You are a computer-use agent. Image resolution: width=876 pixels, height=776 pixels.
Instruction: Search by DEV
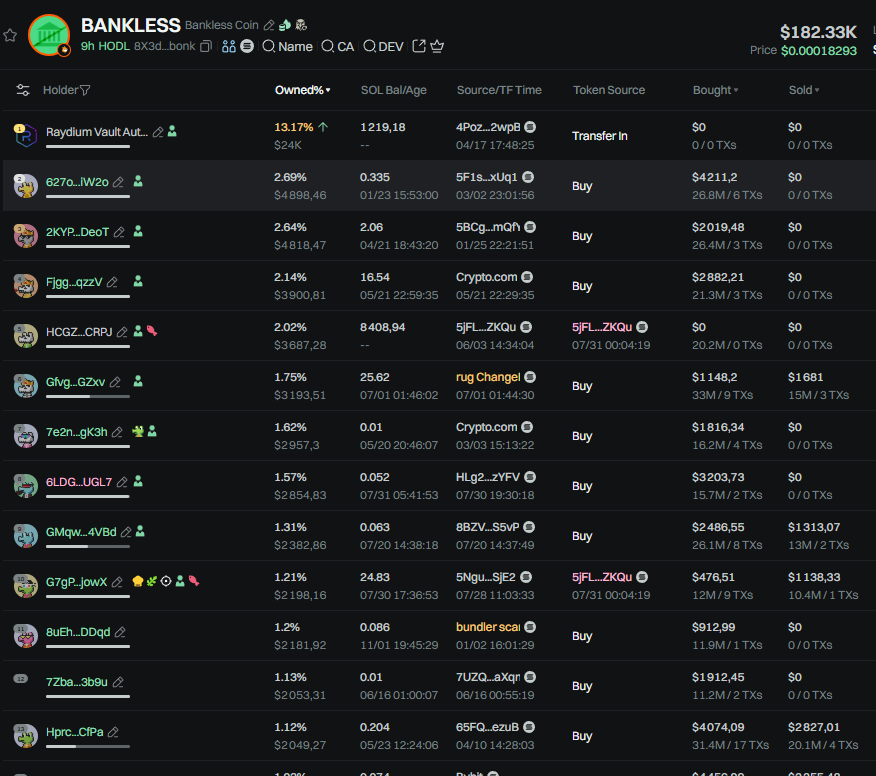pyautogui.click(x=383, y=46)
